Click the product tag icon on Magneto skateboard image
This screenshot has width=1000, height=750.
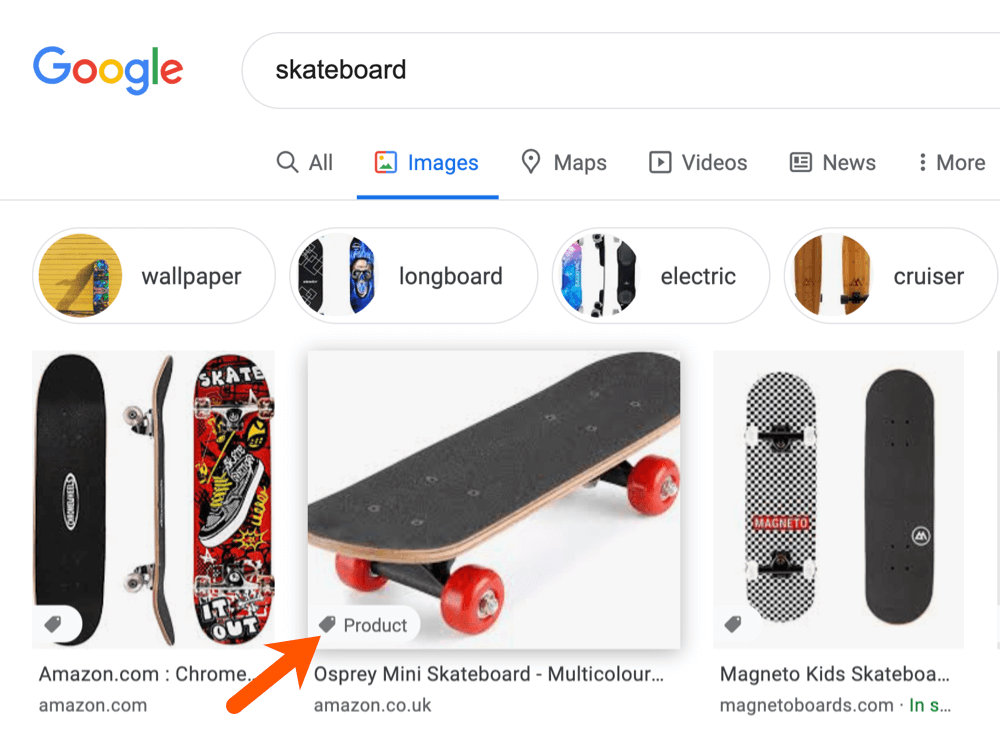733,624
